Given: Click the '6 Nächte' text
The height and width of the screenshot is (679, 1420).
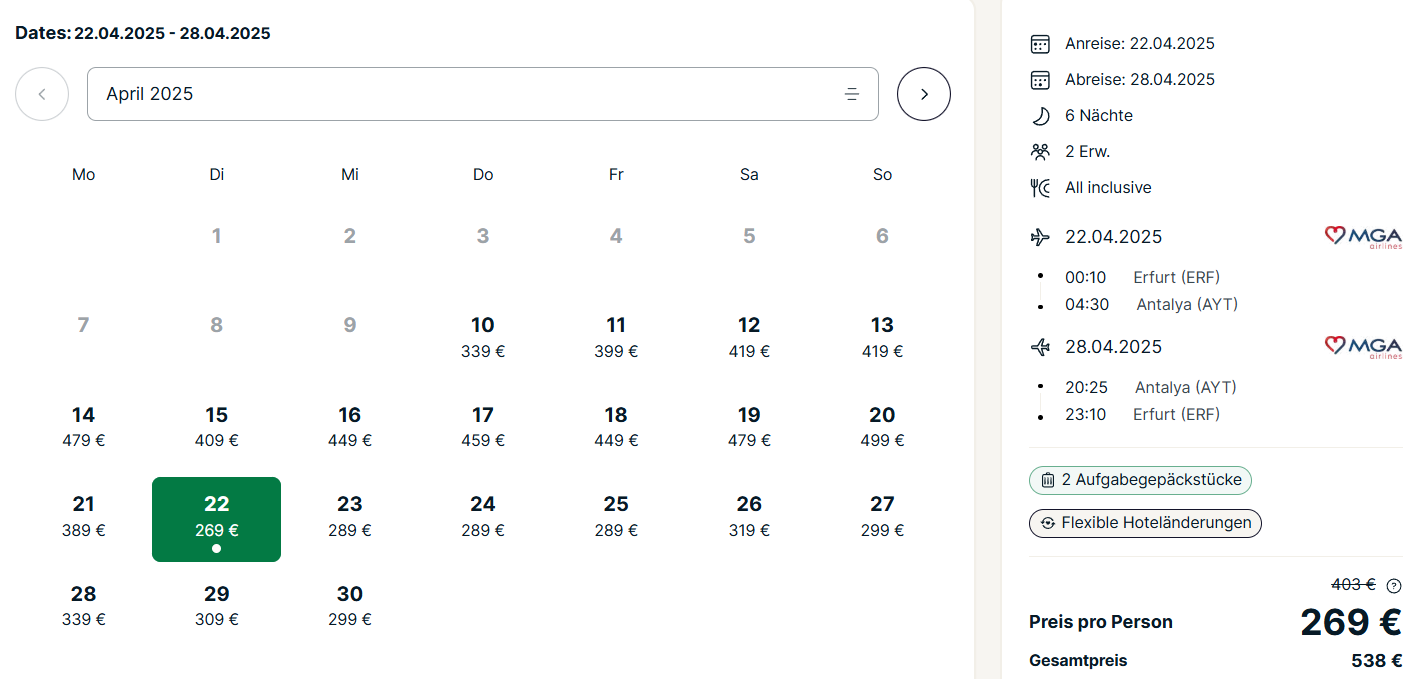Looking at the screenshot, I should (1099, 116).
